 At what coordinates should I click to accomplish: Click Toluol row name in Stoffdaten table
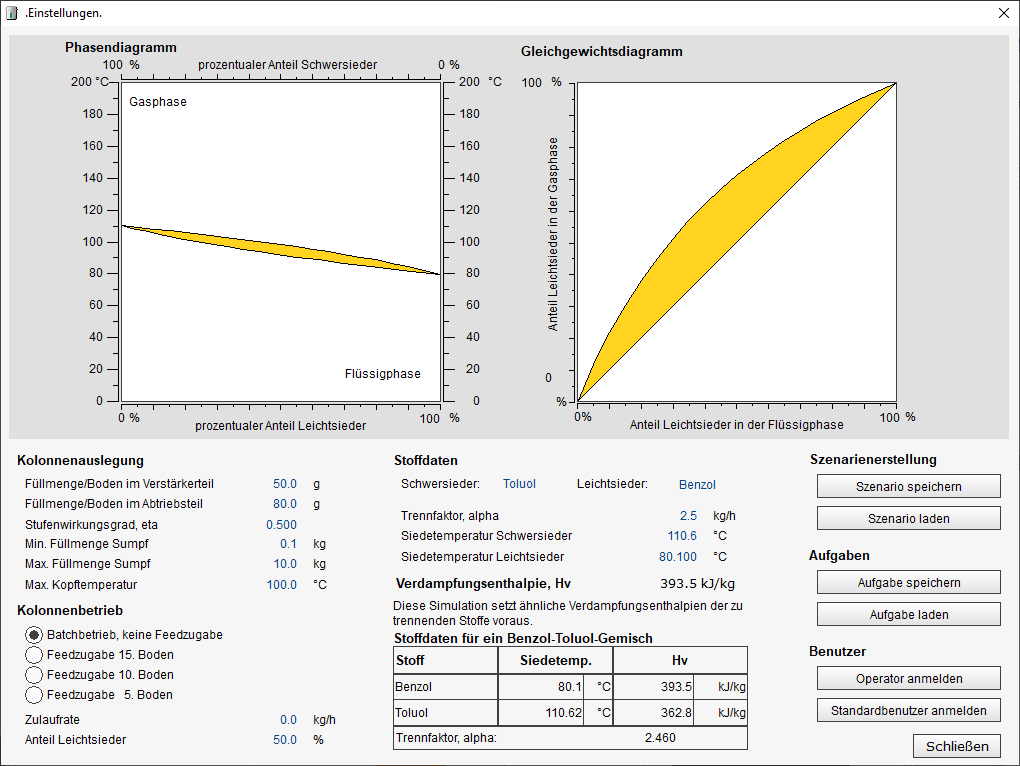click(412, 713)
